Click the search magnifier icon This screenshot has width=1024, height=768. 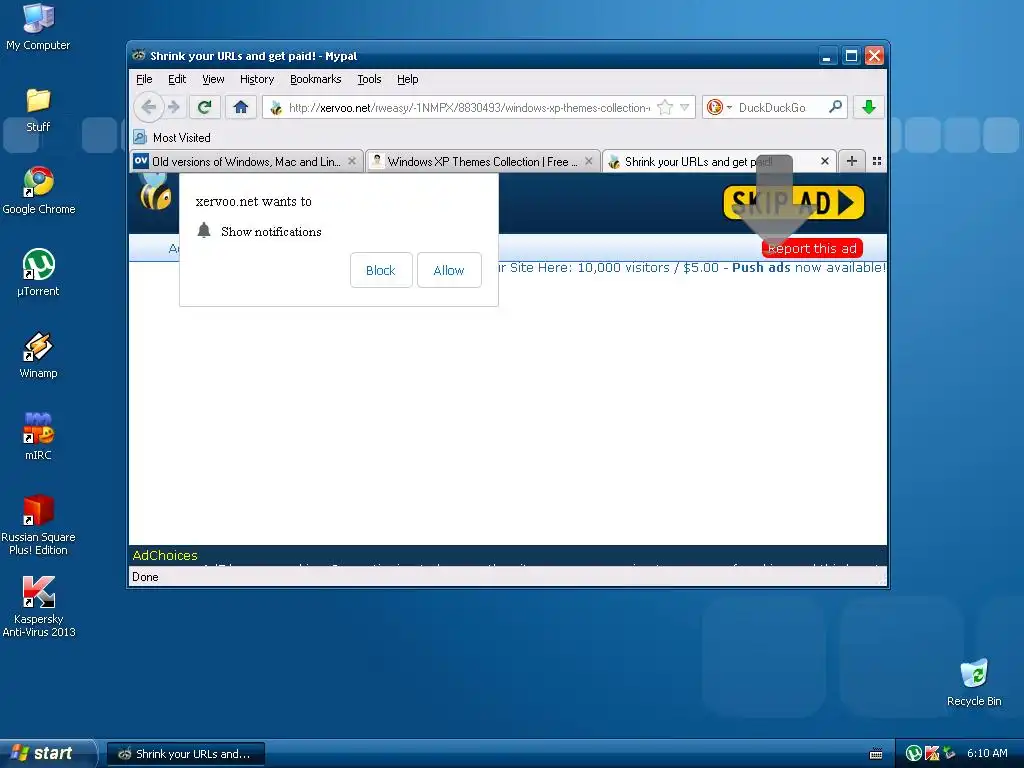pyautogui.click(x=835, y=106)
